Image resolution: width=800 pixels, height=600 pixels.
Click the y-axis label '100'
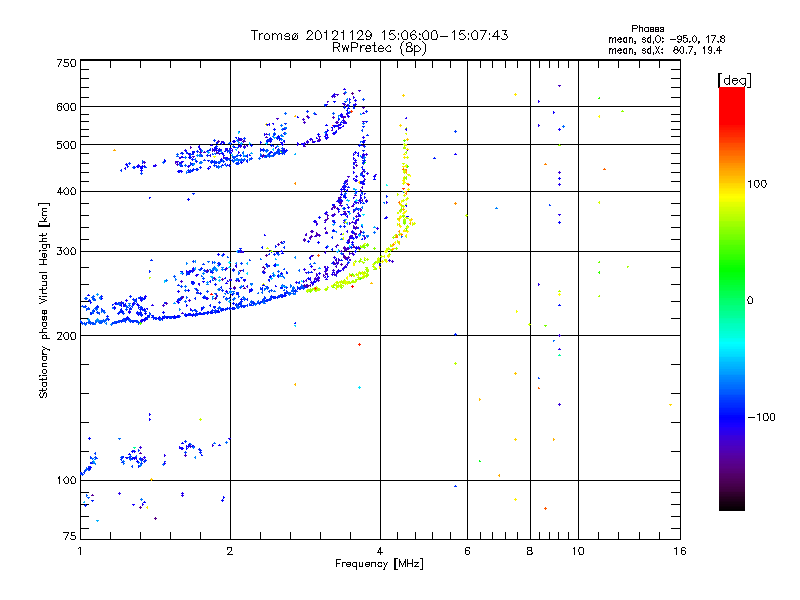pyautogui.click(x=66, y=481)
